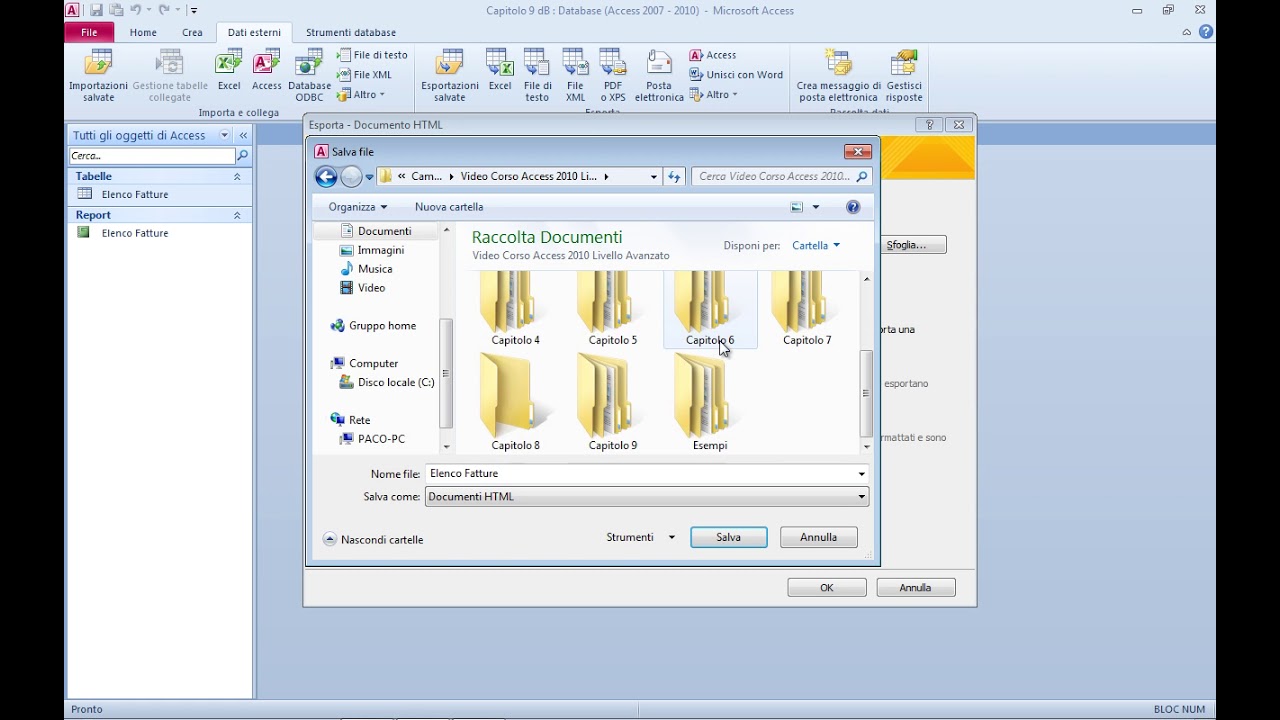Import from Access database icon

tap(267, 70)
